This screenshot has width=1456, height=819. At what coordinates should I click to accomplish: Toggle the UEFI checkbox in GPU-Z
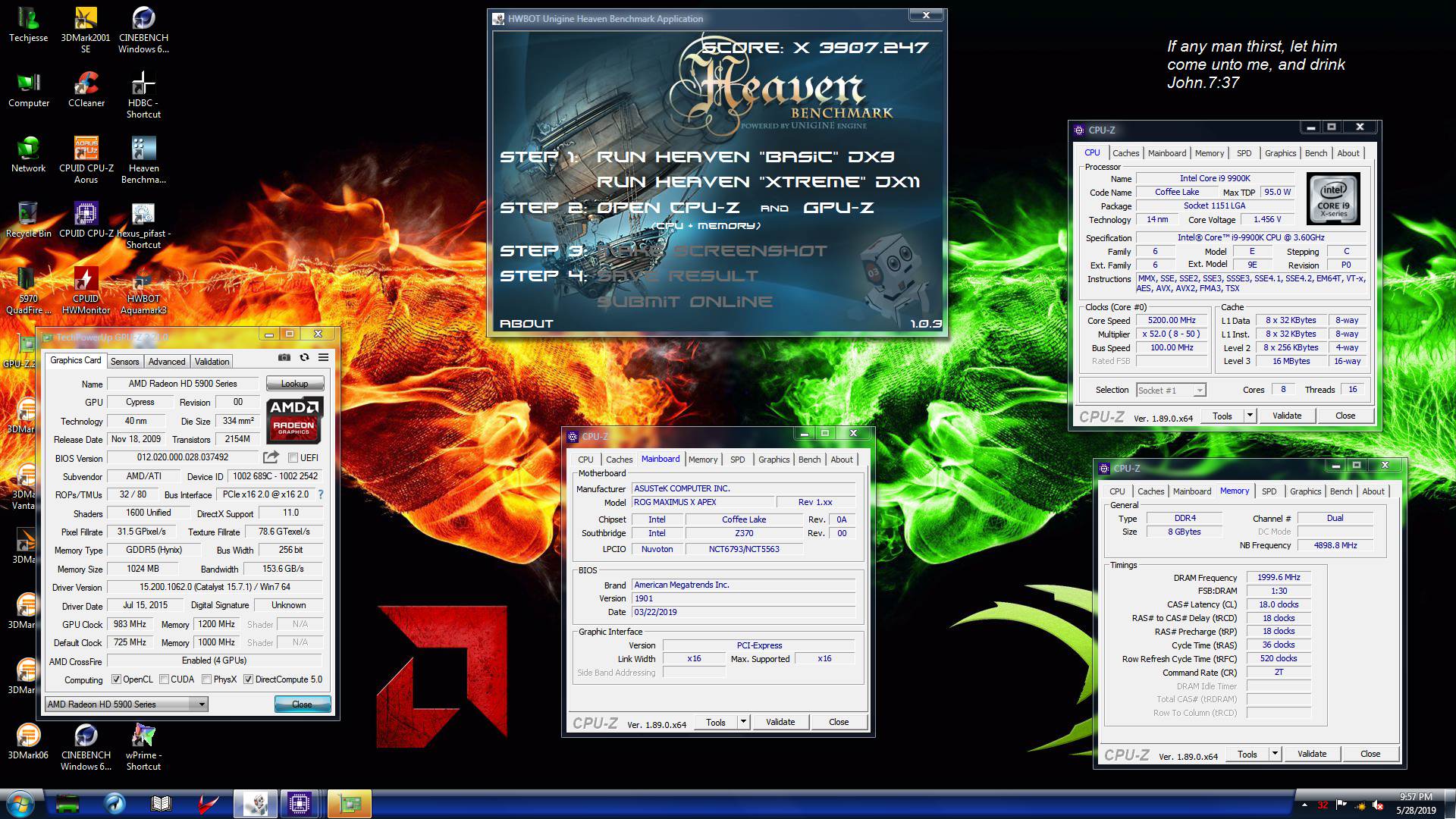click(x=293, y=457)
